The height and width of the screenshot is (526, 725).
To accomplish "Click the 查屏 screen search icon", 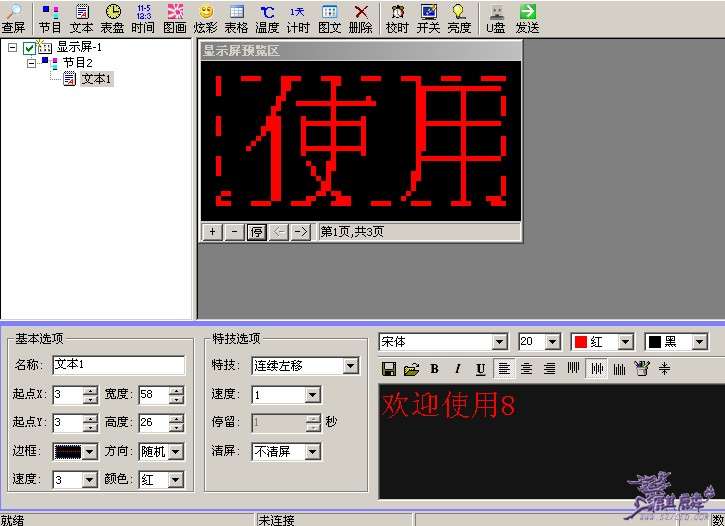I will click(13, 17).
